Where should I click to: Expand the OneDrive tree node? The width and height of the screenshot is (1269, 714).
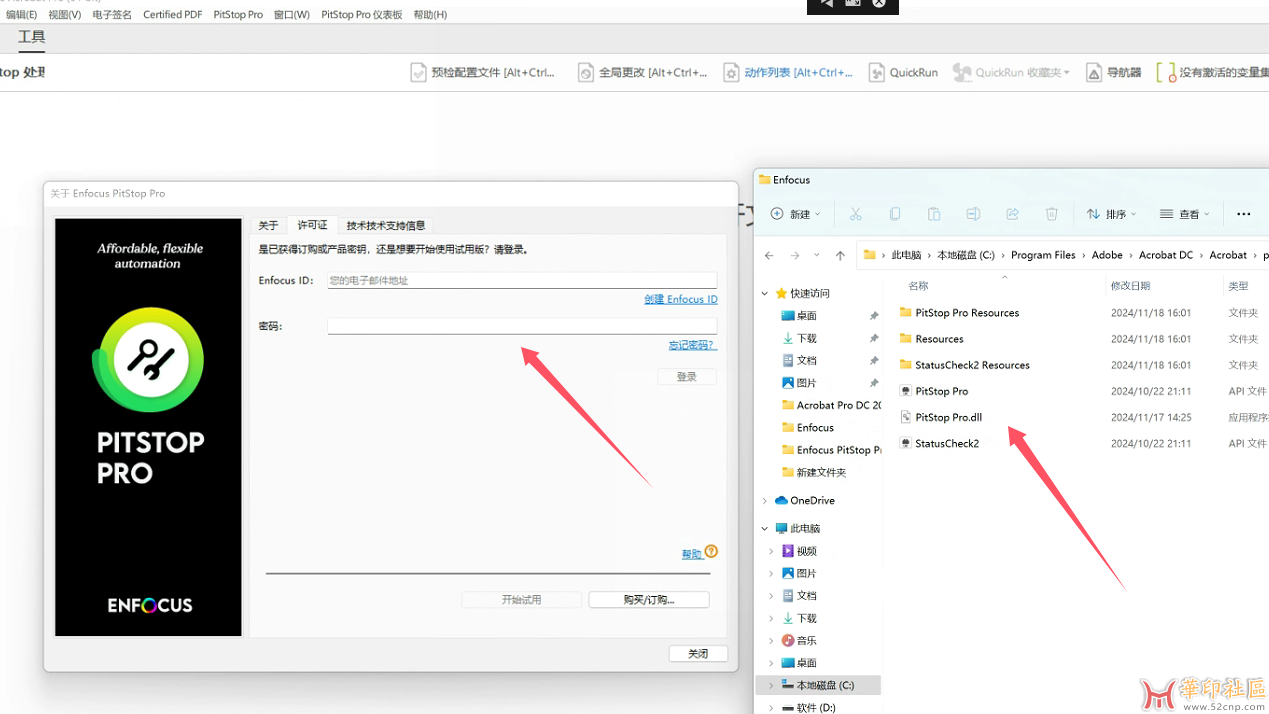pos(765,500)
